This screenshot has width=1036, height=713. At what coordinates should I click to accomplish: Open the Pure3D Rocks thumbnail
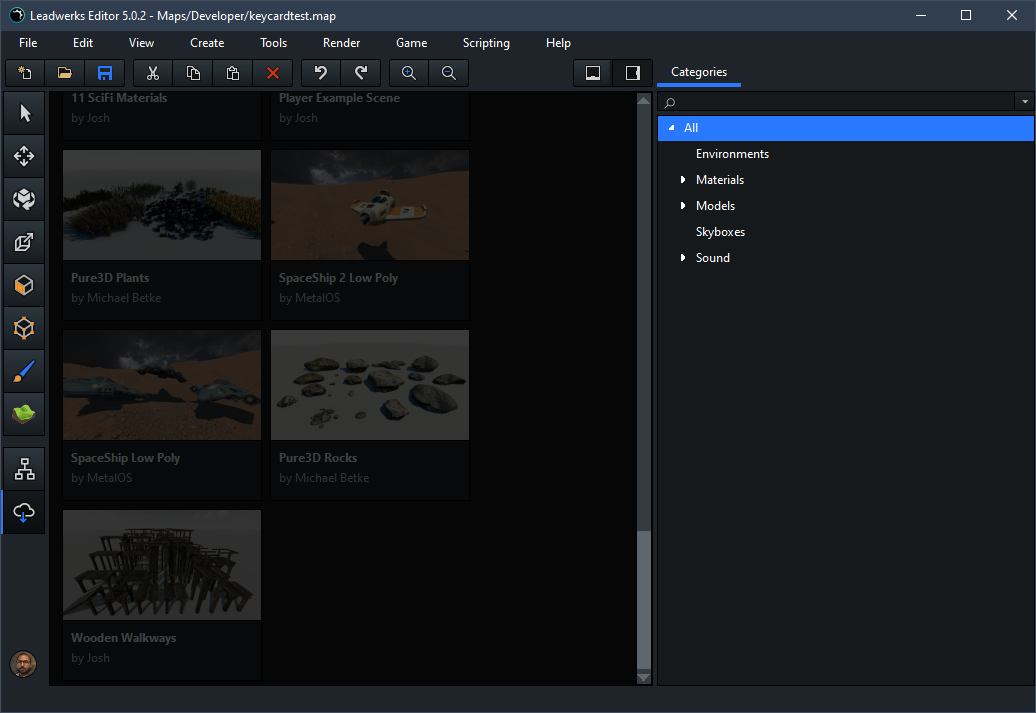coord(370,385)
